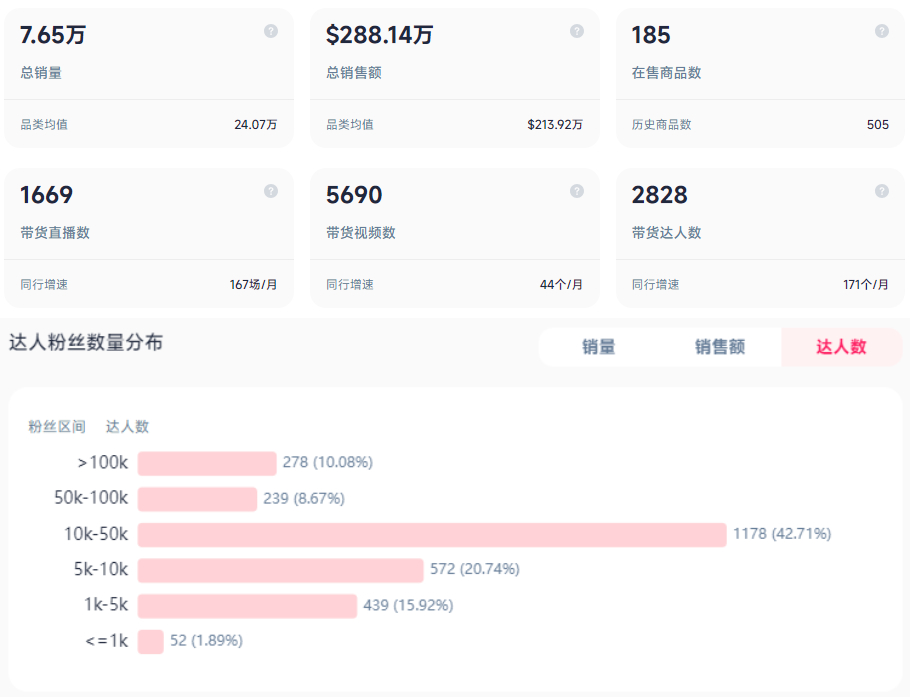
Task: Click the 1178 (42.71%) bar label
Action: tap(782, 534)
